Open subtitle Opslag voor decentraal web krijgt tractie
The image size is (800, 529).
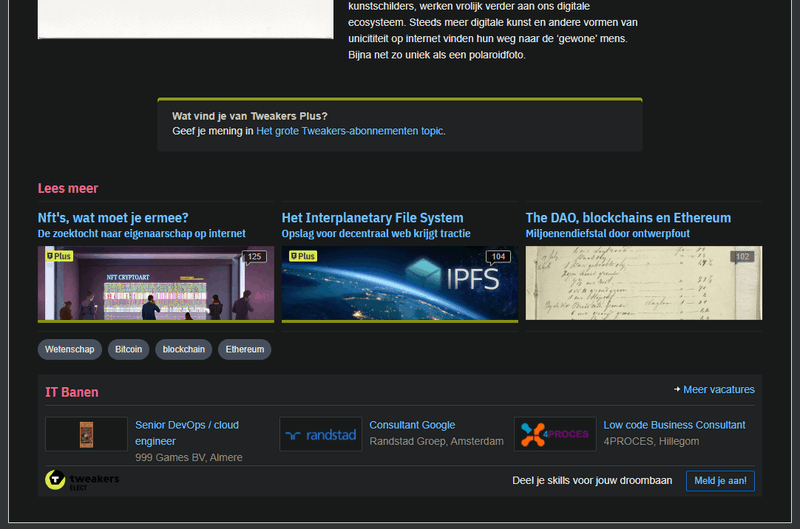pyautogui.click(x=376, y=234)
